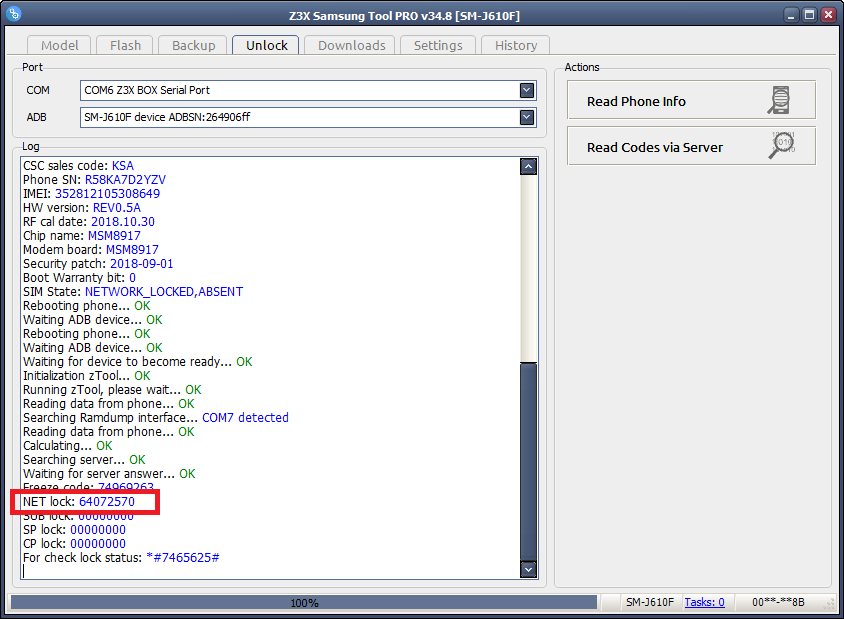Click the Z3X application icon in title bar

(x=14, y=13)
